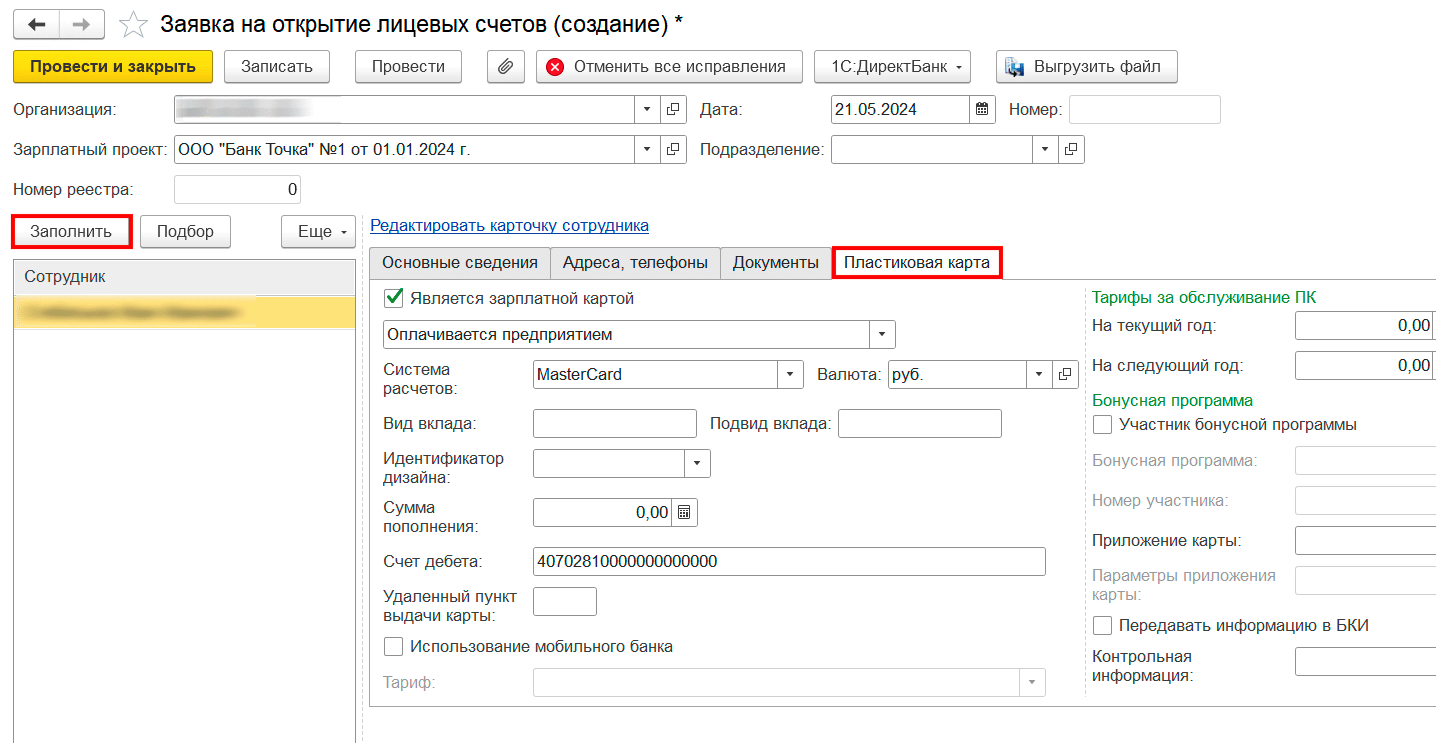Click Провести и закрыть button
Screen dimensions: 1436x743
(113, 67)
